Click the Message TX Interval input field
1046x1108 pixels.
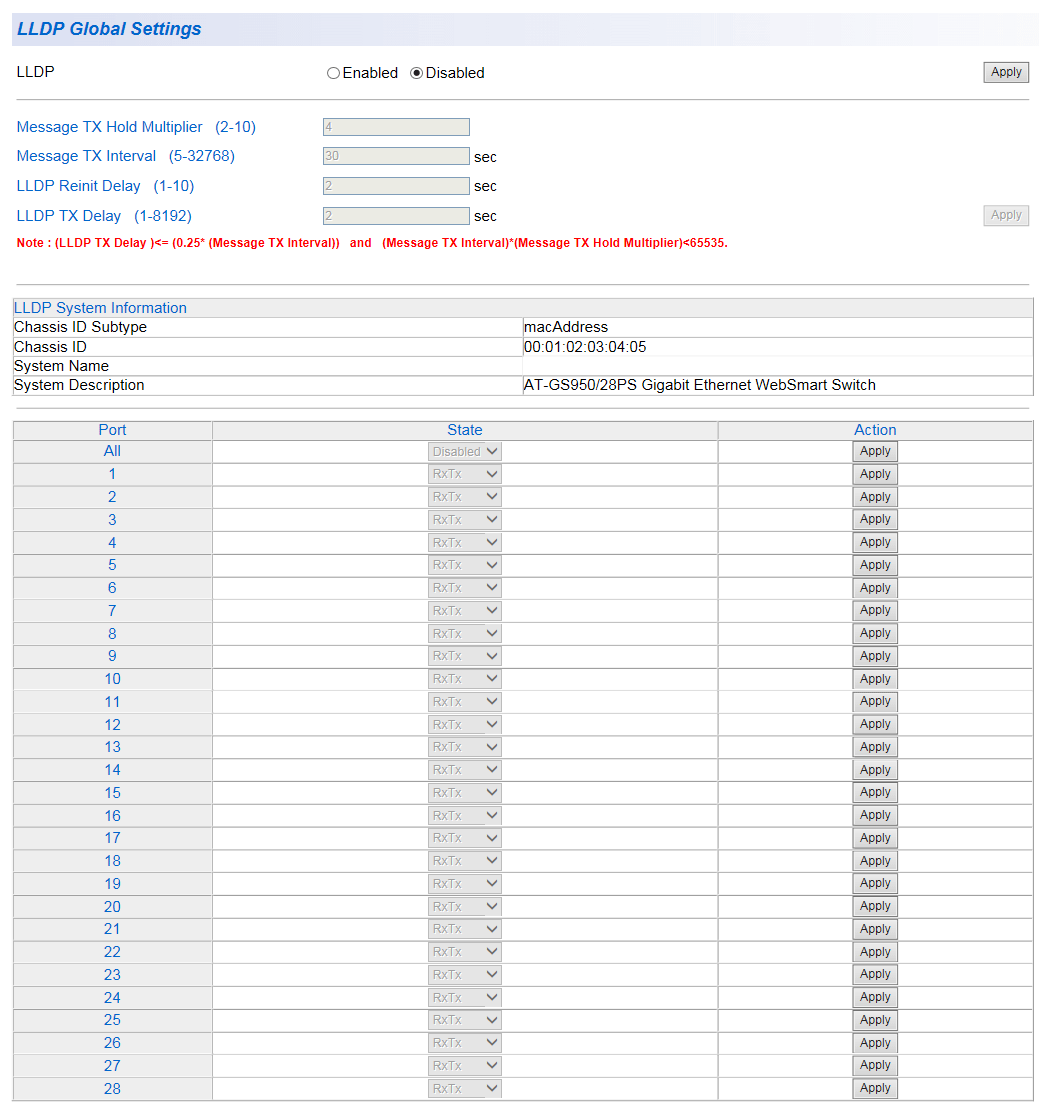[396, 156]
